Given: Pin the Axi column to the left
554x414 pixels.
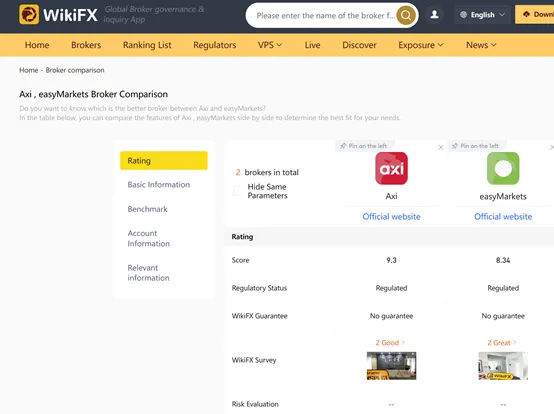Looking at the screenshot, I should [364, 146].
